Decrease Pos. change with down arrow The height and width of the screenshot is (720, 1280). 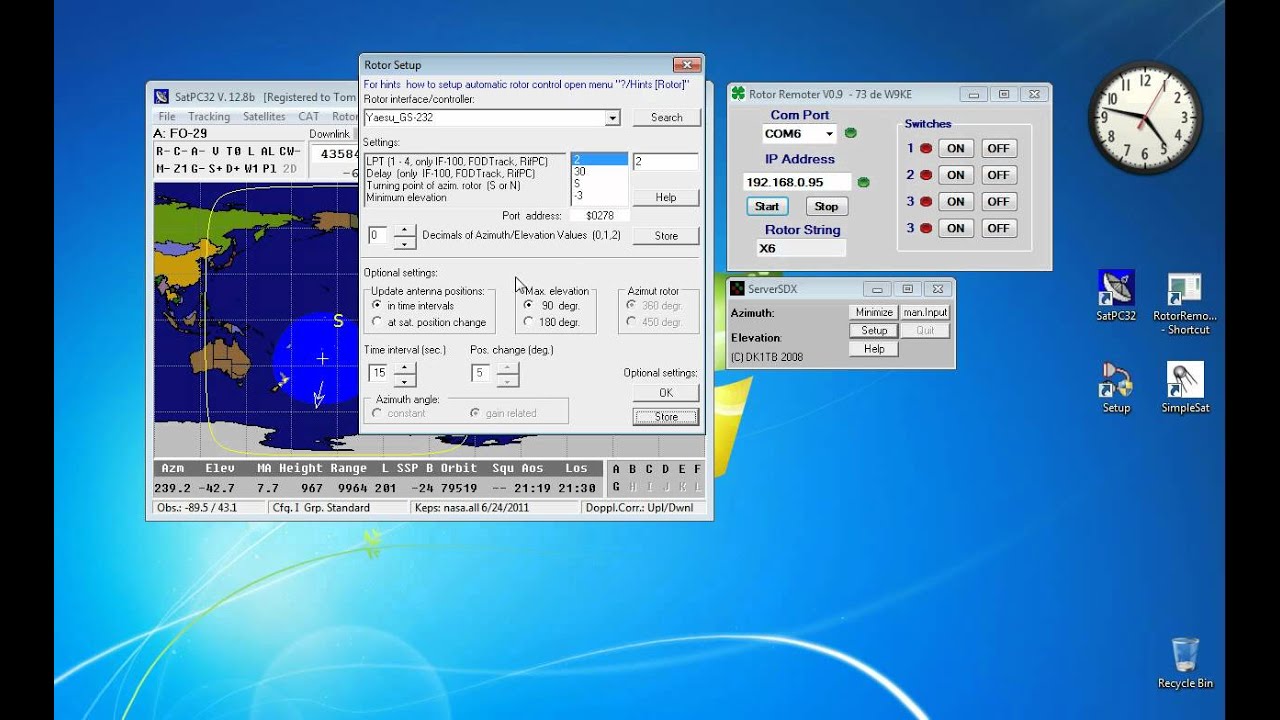[507, 379]
